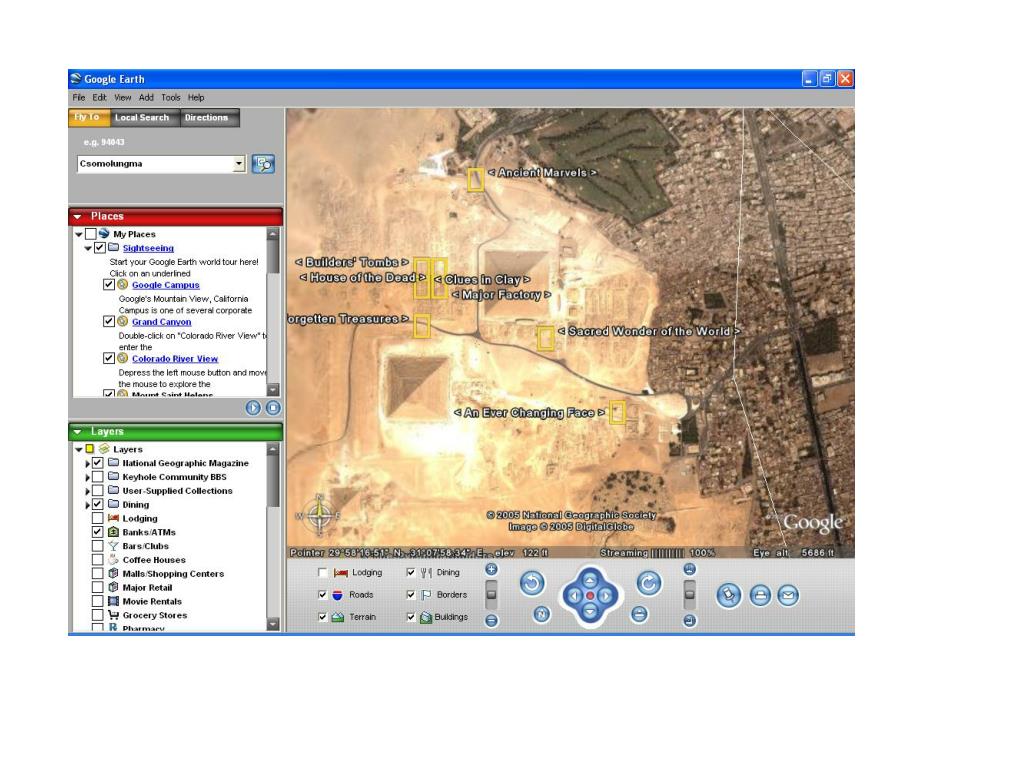Expand User-Supplied Collections layer

pyautogui.click(x=88, y=491)
